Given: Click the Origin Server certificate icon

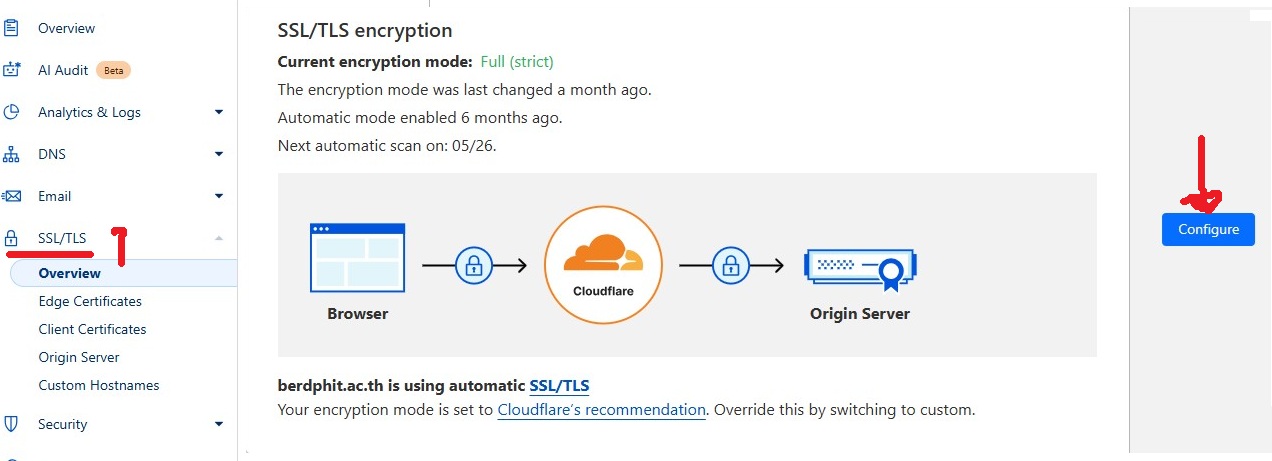Looking at the screenshot, I should click(x=861, y=265).
